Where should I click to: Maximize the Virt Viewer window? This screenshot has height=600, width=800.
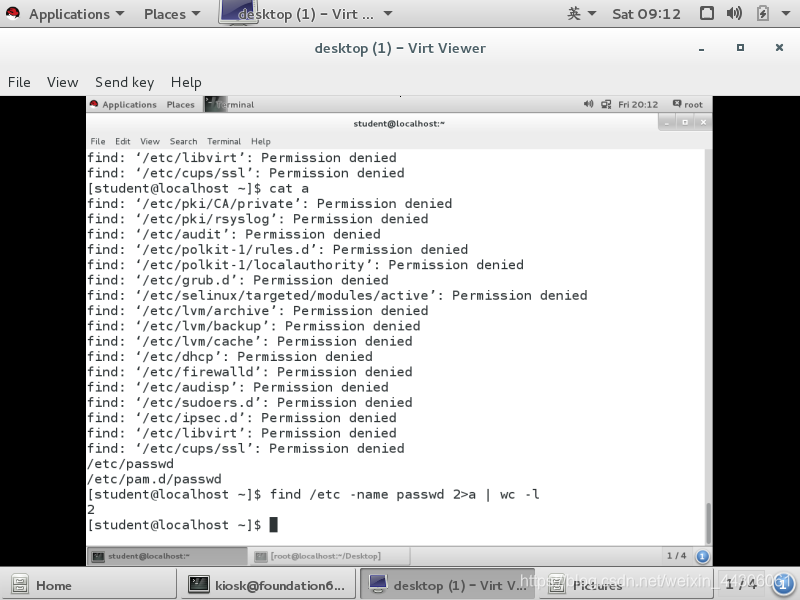740,47
